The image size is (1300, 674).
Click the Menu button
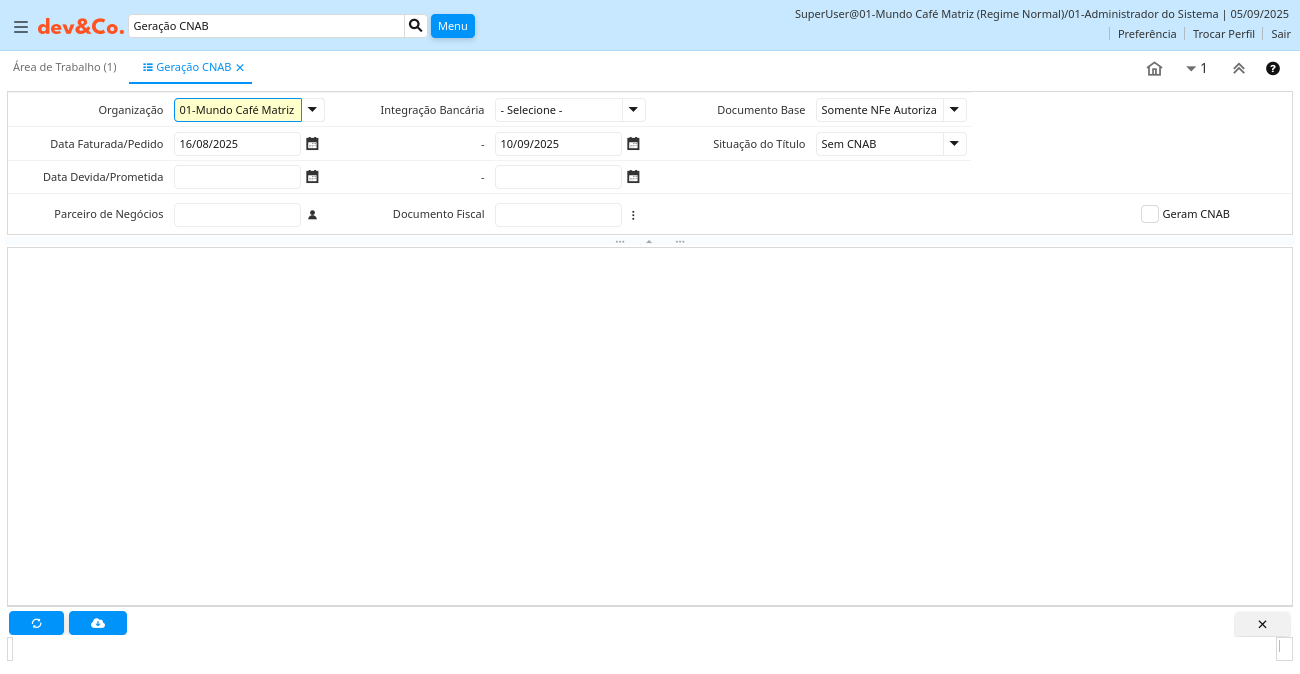coord(452,26)
